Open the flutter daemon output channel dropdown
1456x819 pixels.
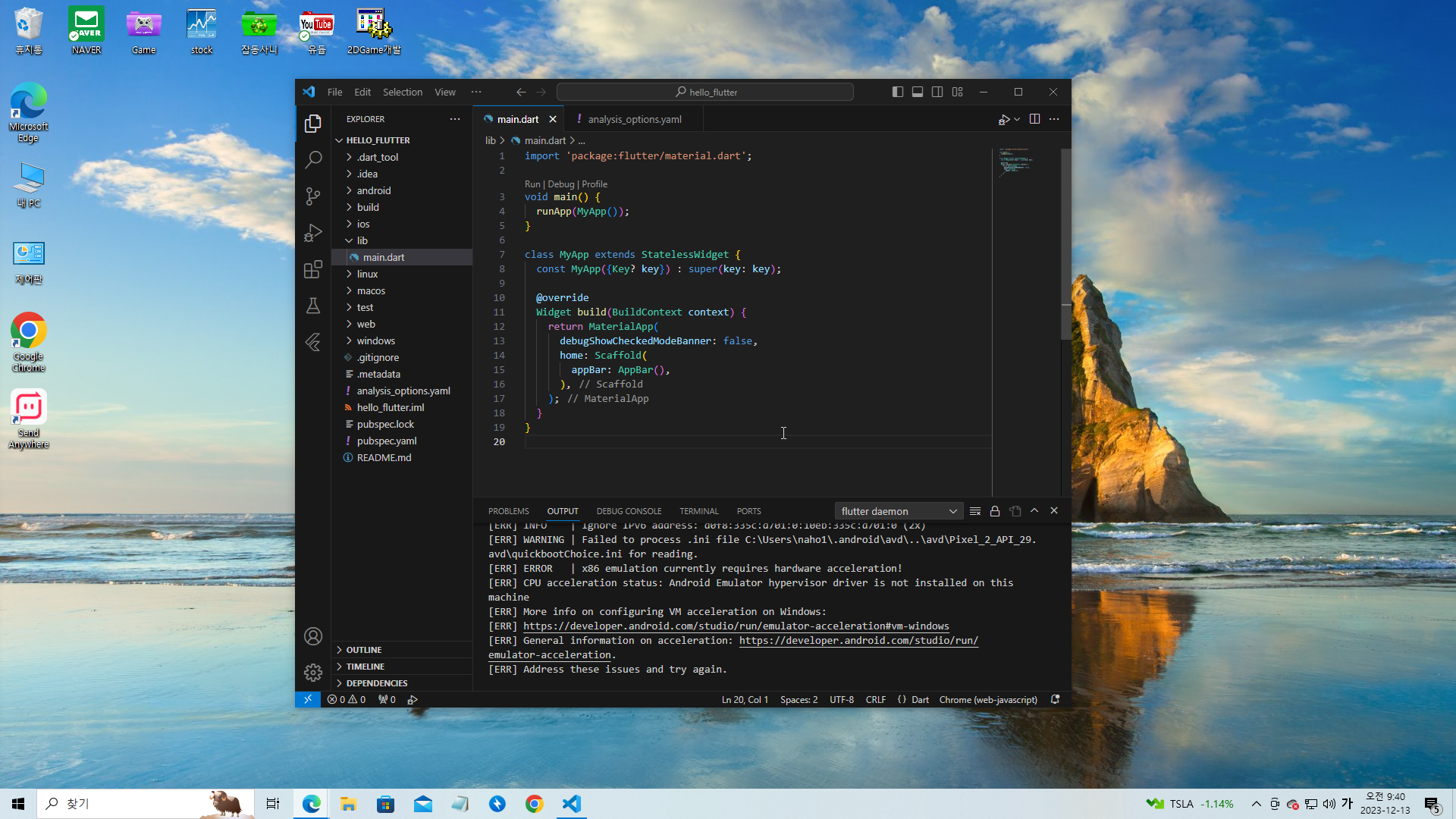coord(899,511)
